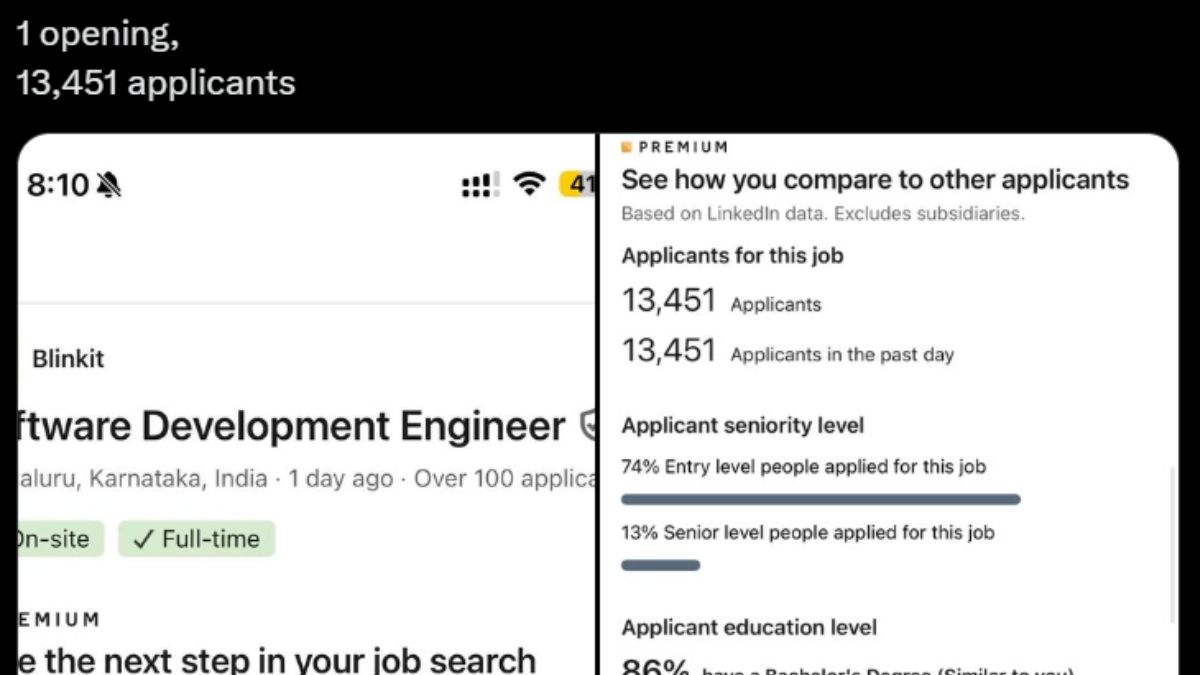This screenshot has width=1200, height=675.
Task: Click the 13,451 applicants in past day count
Action: click(669, 352)
